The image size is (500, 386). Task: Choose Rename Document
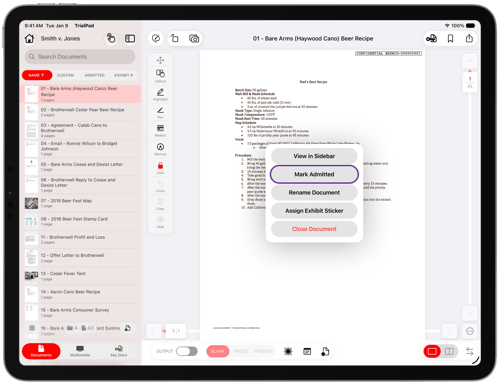[314, 193]
